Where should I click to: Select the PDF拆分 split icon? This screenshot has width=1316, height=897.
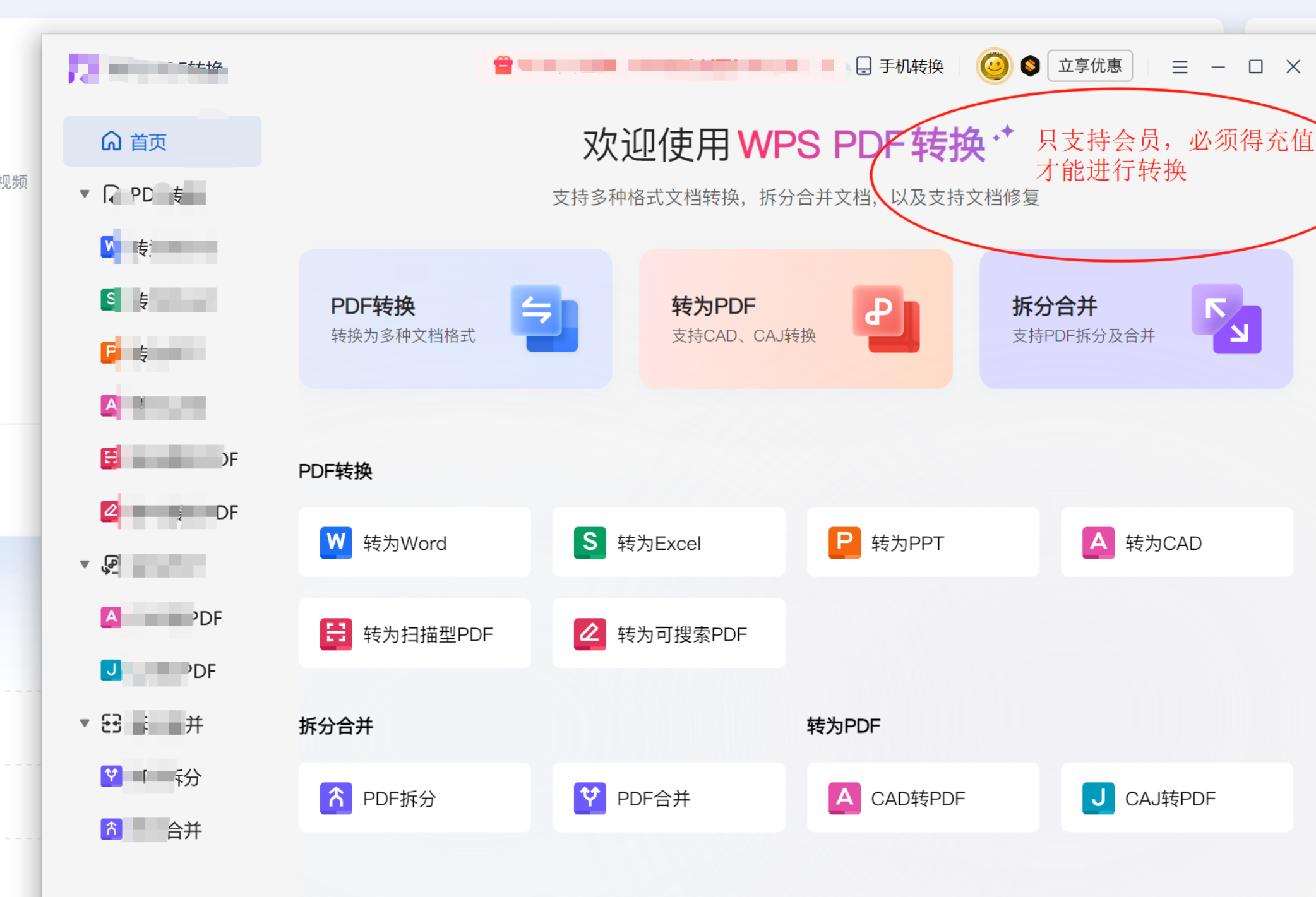(x=335, y=798)
